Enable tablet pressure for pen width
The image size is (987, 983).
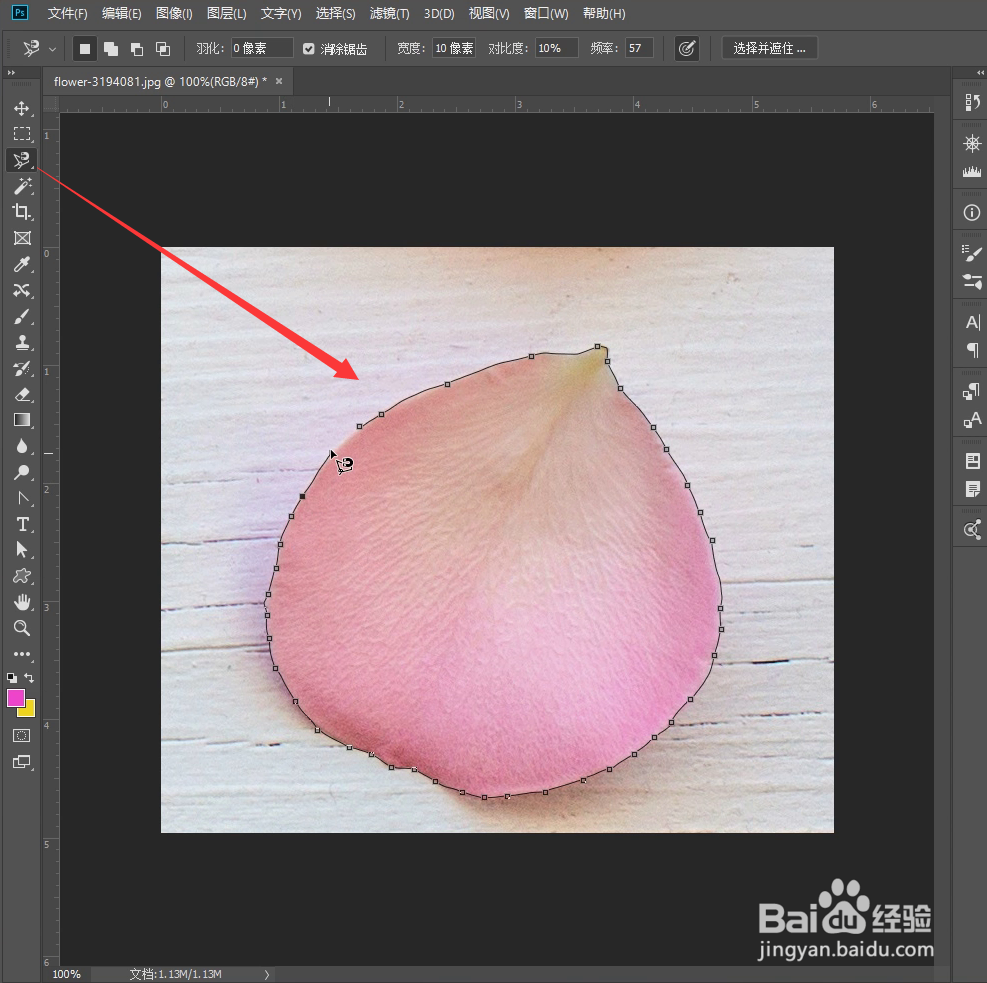[687, 47]
